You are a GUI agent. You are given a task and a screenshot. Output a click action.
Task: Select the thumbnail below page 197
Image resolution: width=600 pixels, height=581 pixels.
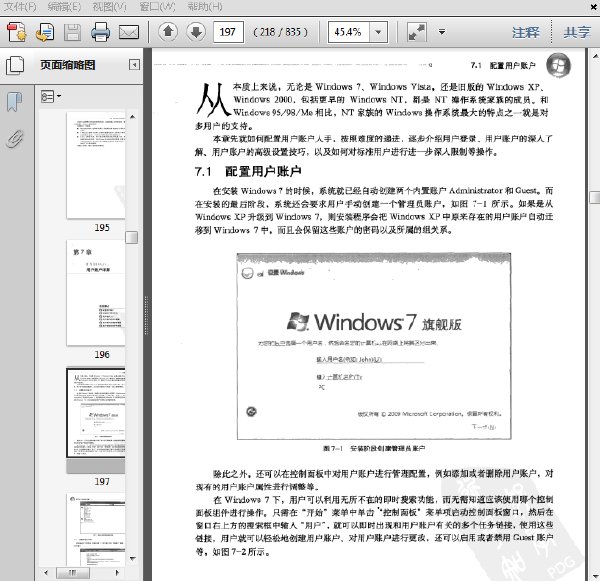point(96,529)
